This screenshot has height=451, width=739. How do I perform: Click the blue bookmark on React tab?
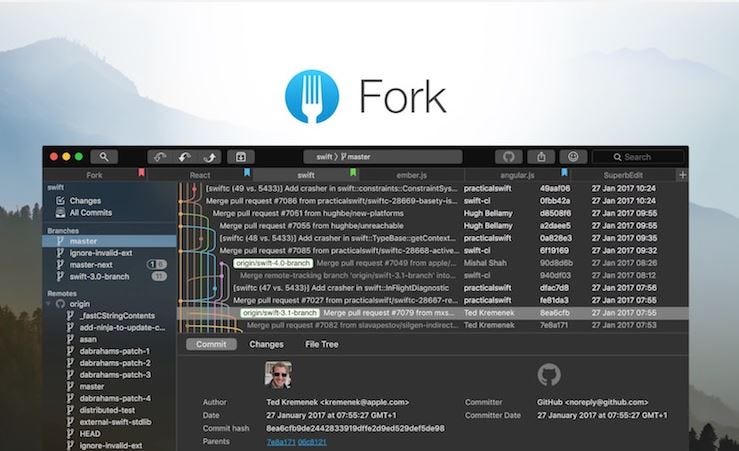click(x=246, y=173)
